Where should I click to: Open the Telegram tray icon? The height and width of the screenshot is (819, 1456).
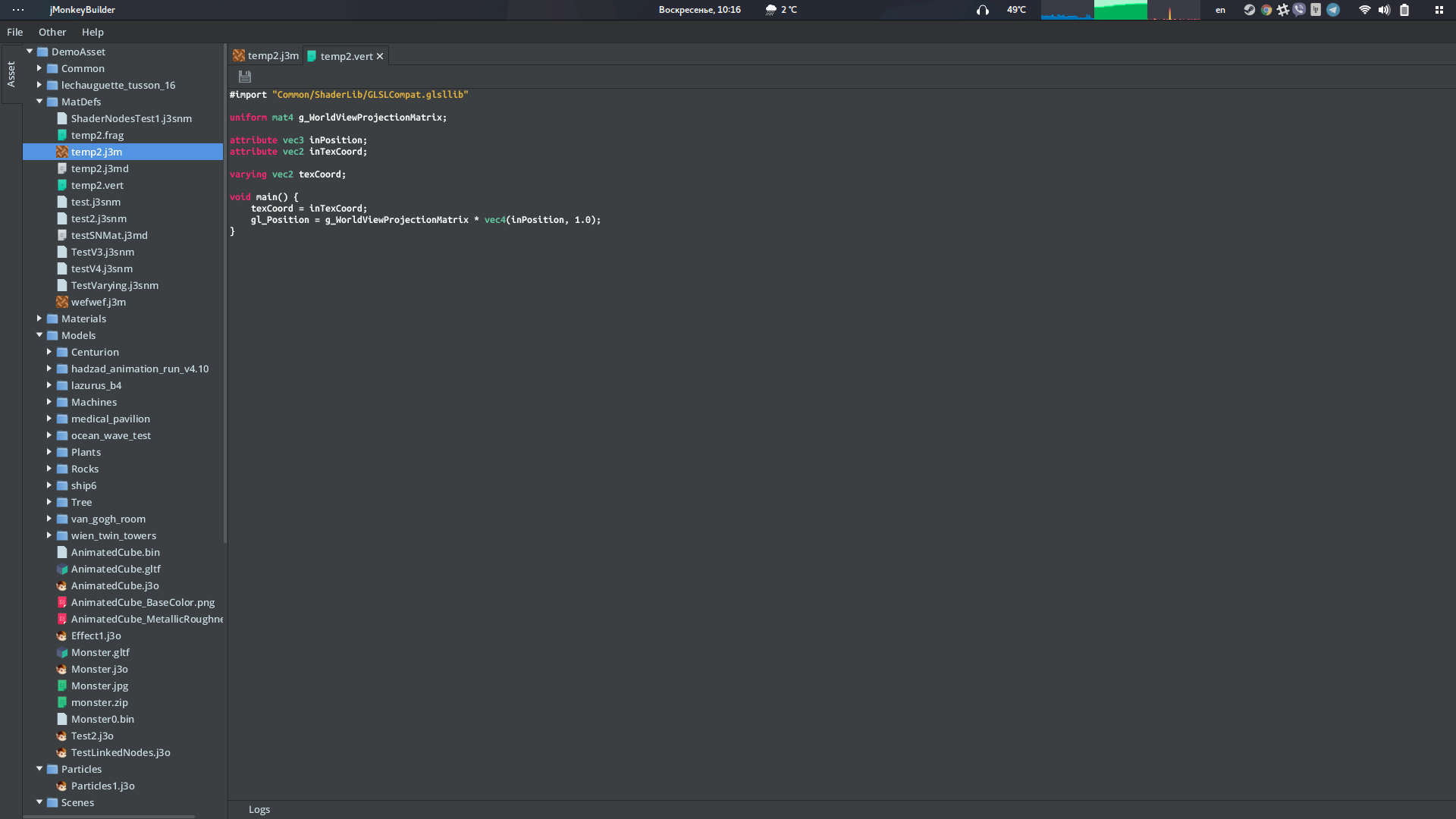[1334, 10]
